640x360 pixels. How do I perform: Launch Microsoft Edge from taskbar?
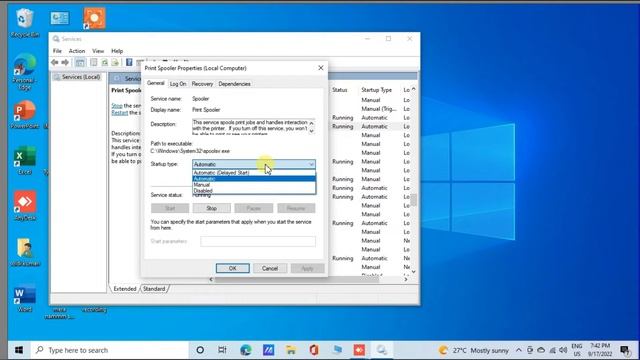[245, 350]
